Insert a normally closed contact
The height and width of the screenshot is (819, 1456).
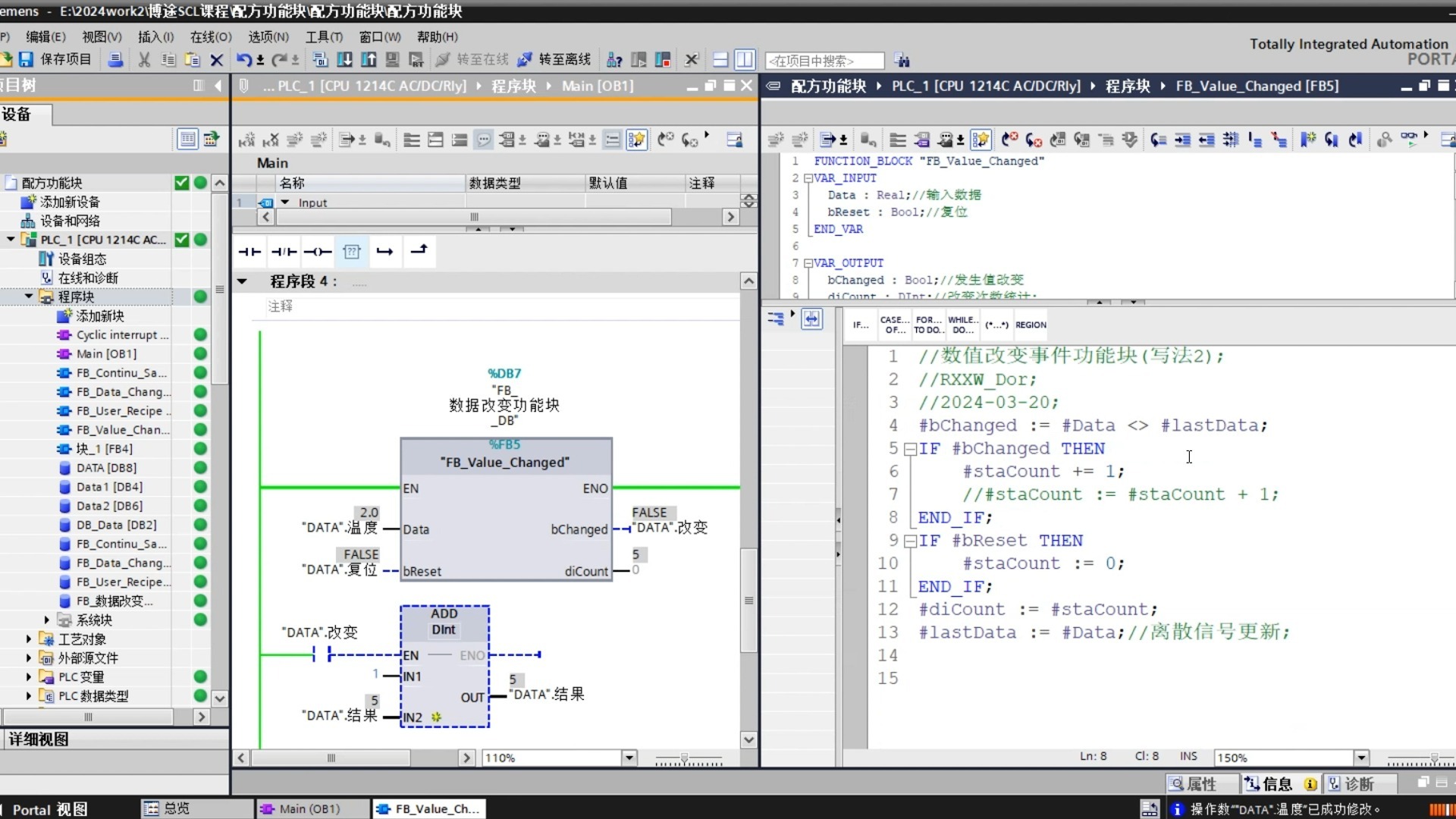pos(284,252)
